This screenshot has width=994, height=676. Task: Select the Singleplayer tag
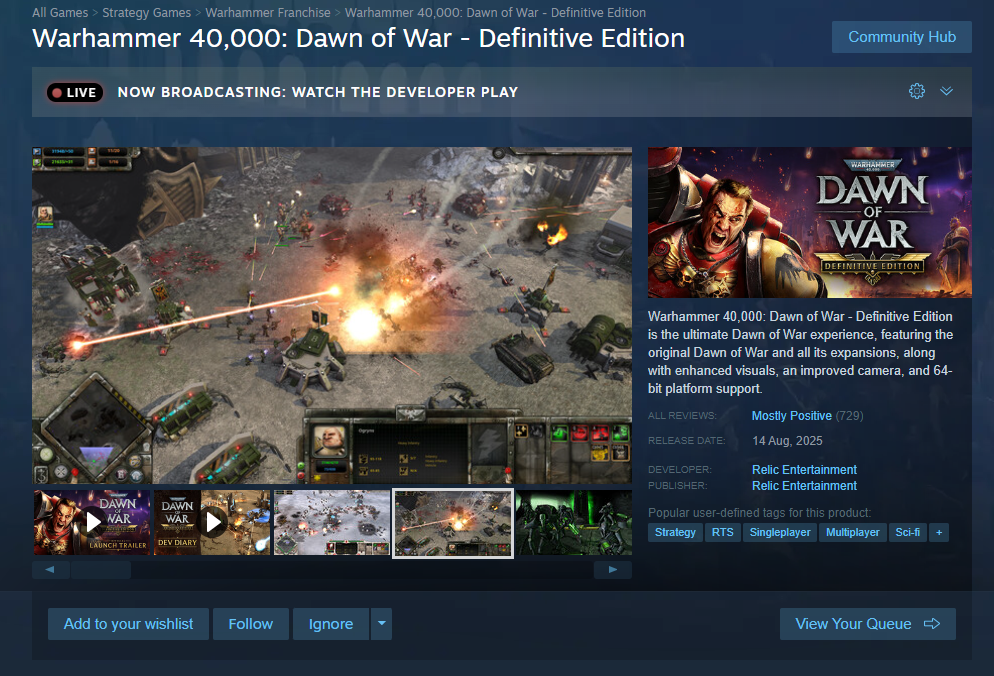[780, 533]
